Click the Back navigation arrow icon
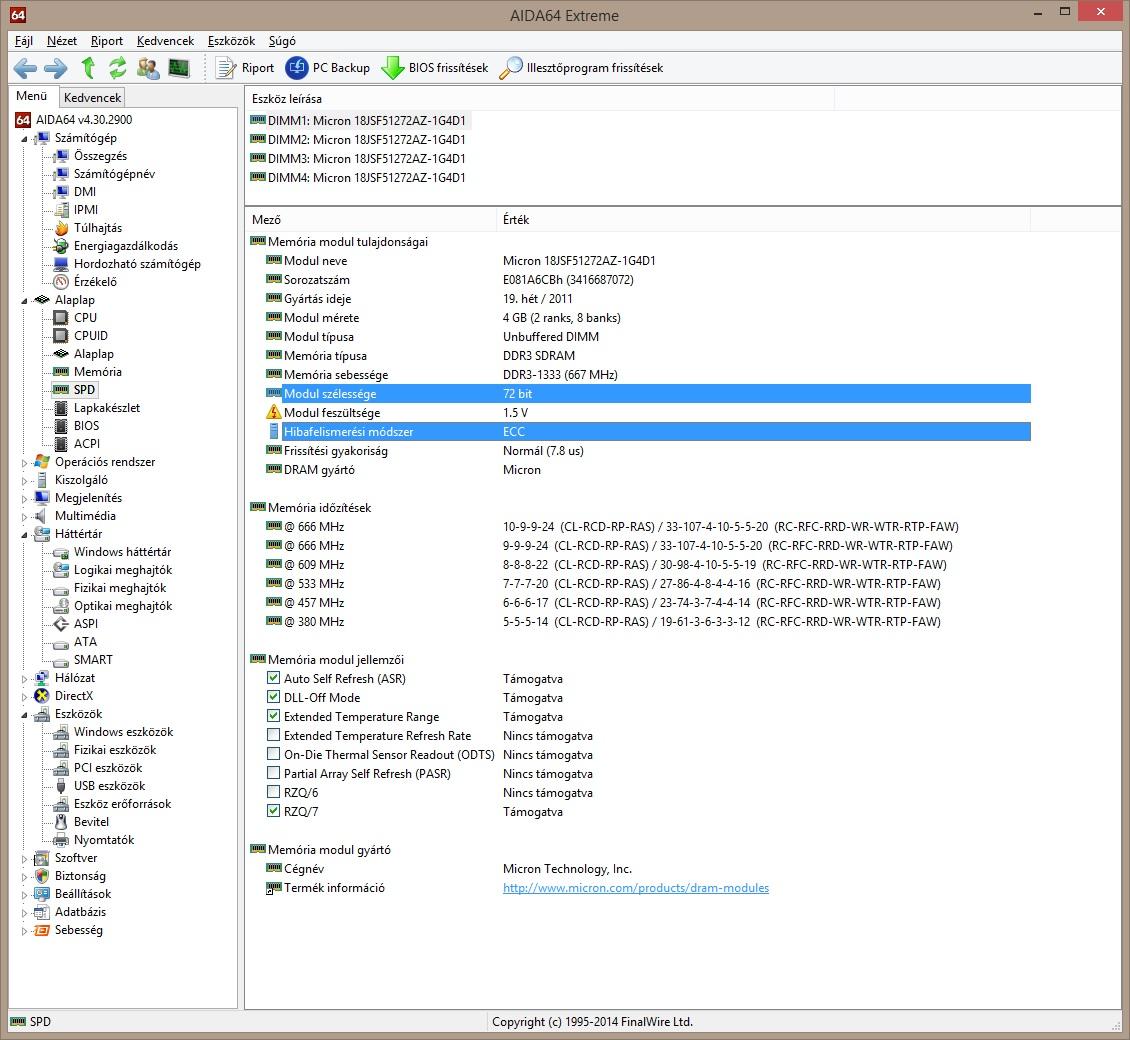Viewport: 1130px width, 1040px height. tap(25, 68)
